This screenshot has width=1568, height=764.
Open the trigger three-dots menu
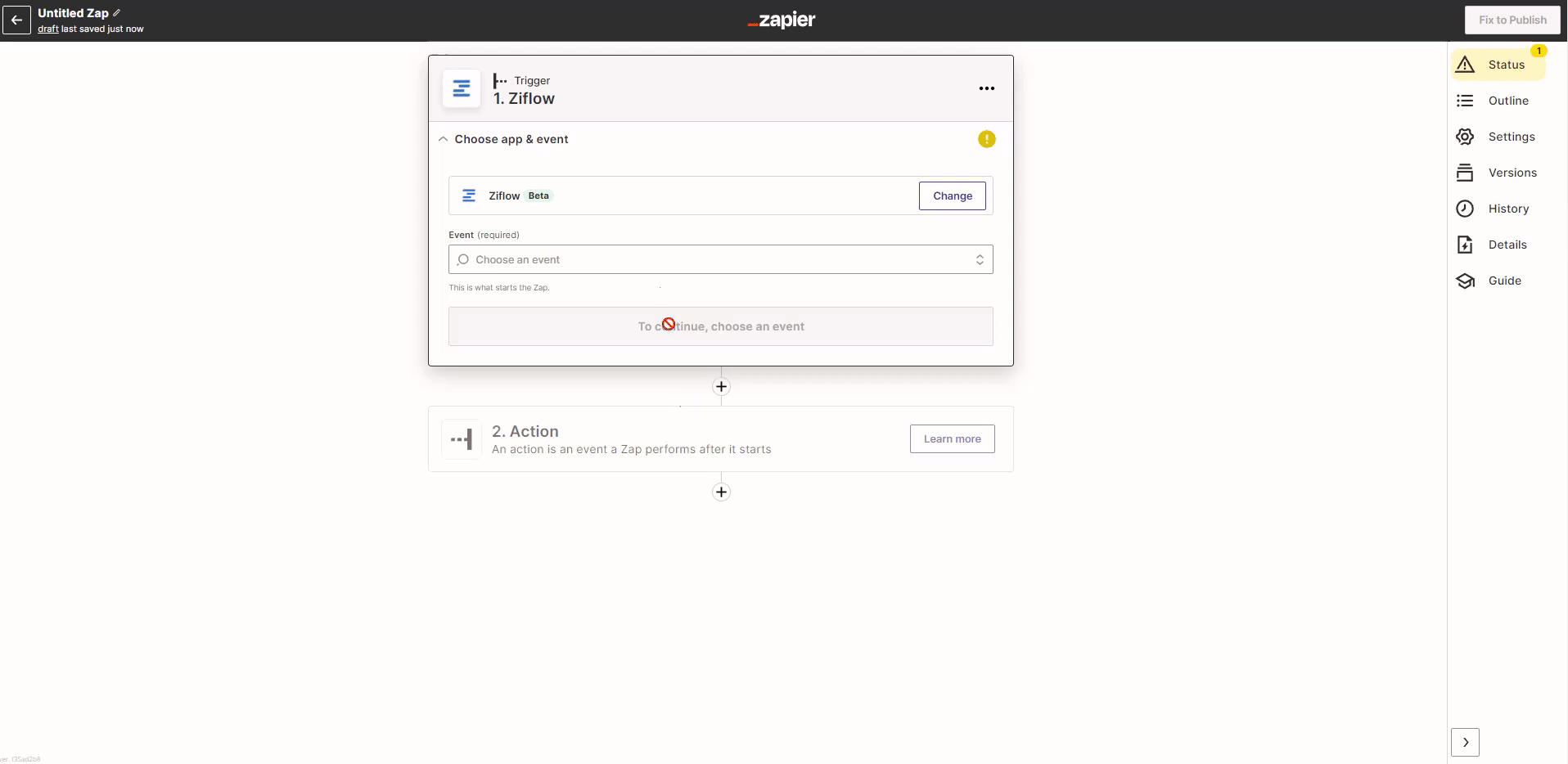point(986,88)
